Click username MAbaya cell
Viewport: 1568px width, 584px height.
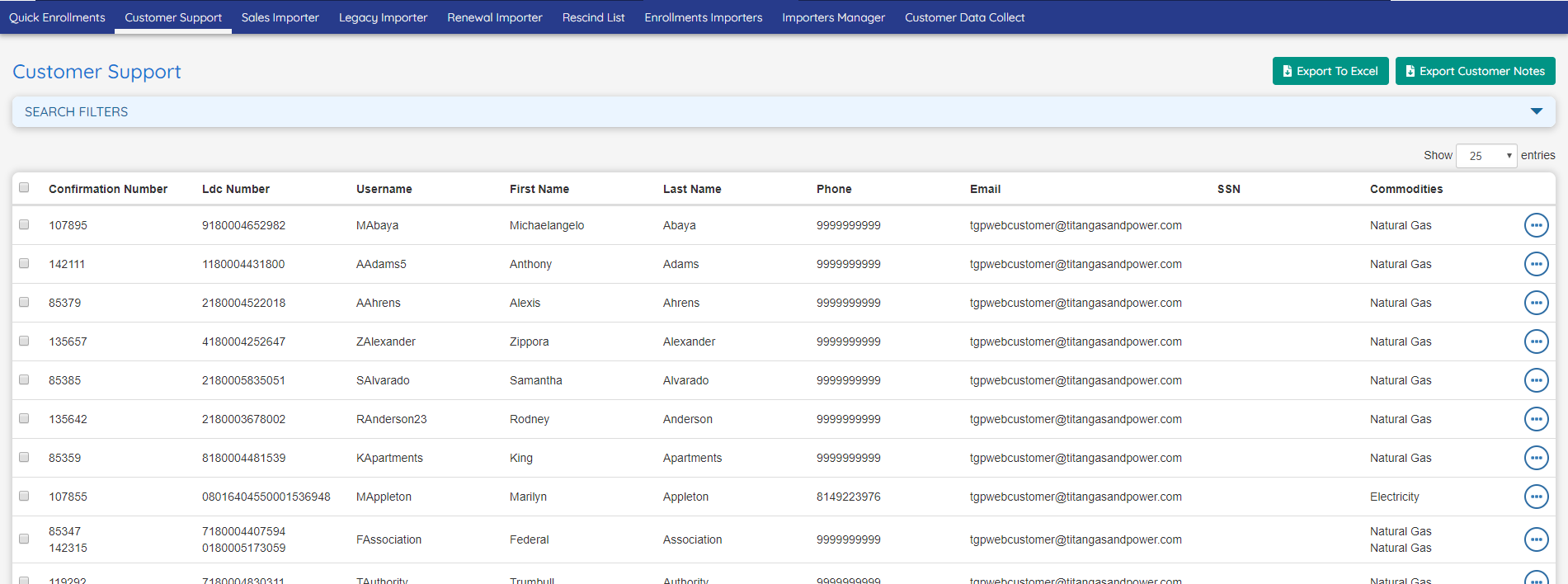pos(378,225)
